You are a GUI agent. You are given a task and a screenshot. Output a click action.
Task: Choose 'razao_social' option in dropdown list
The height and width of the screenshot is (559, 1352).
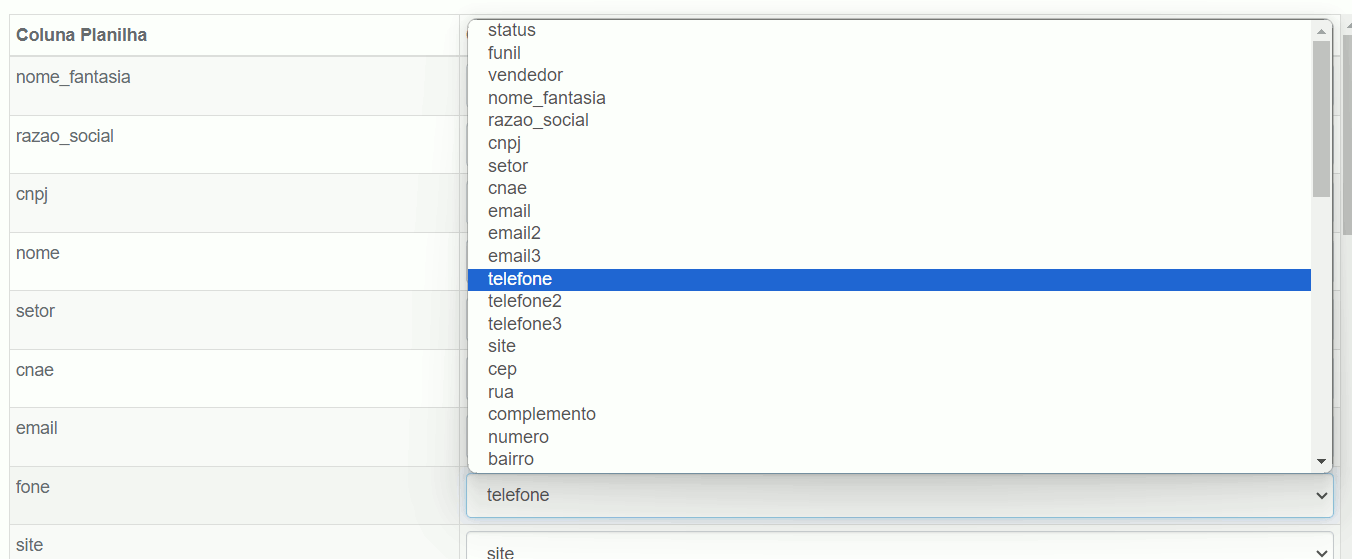(x=889, y=120)
